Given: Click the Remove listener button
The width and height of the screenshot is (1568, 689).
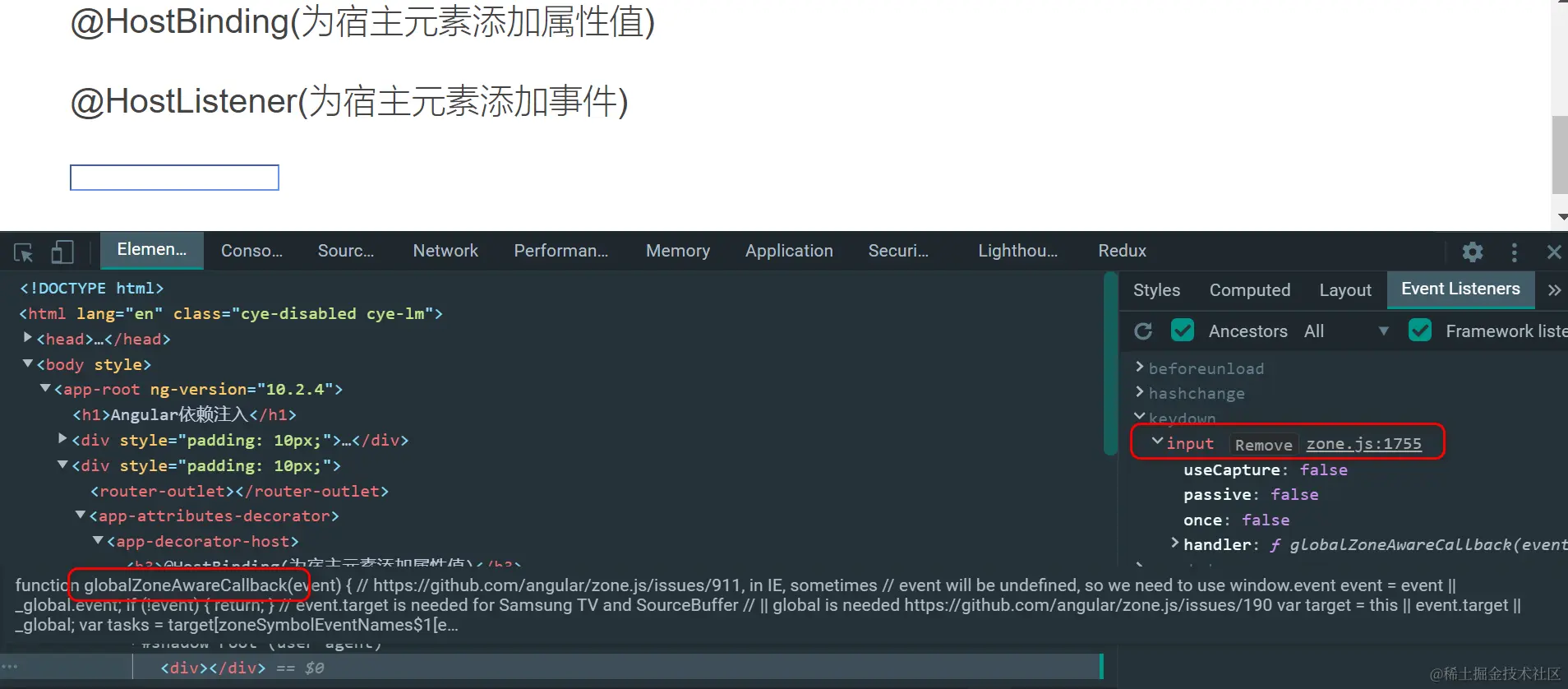Looking at the screenshot, I should click(x=1263, y=445).
